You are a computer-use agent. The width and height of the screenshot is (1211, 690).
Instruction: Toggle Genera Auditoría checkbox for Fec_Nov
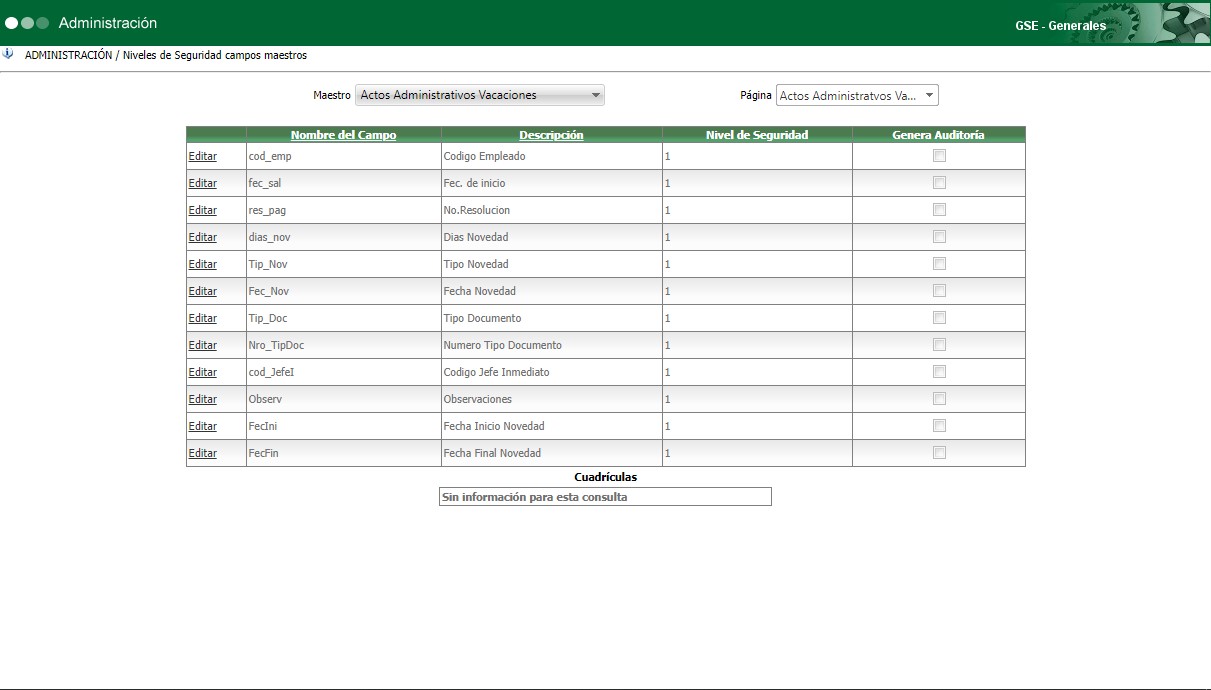[939, 290]
